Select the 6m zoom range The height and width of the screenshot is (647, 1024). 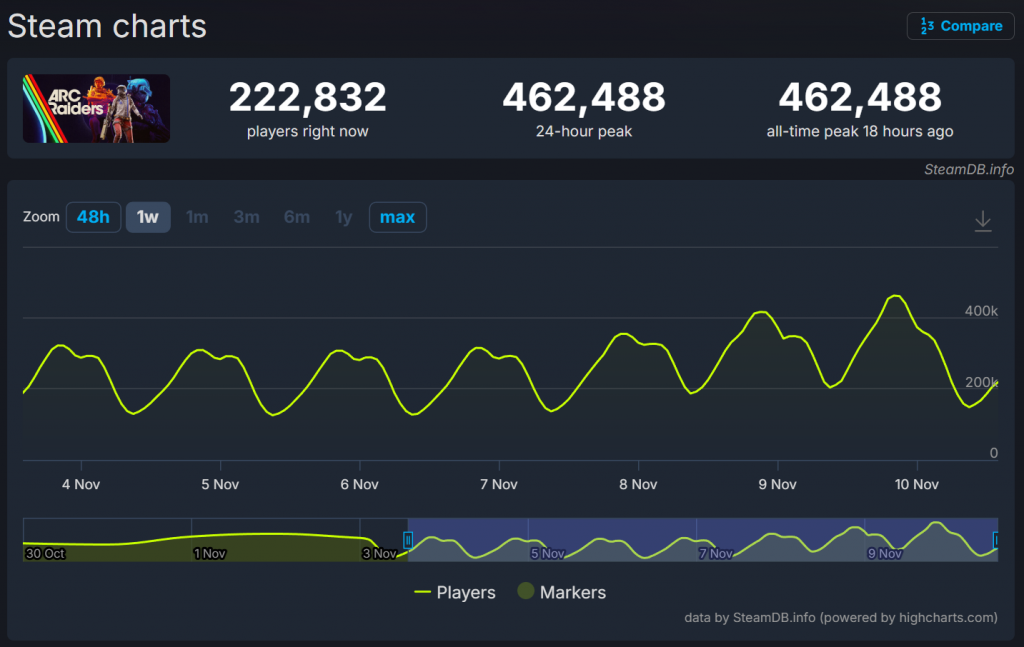[x=296, y=217]
